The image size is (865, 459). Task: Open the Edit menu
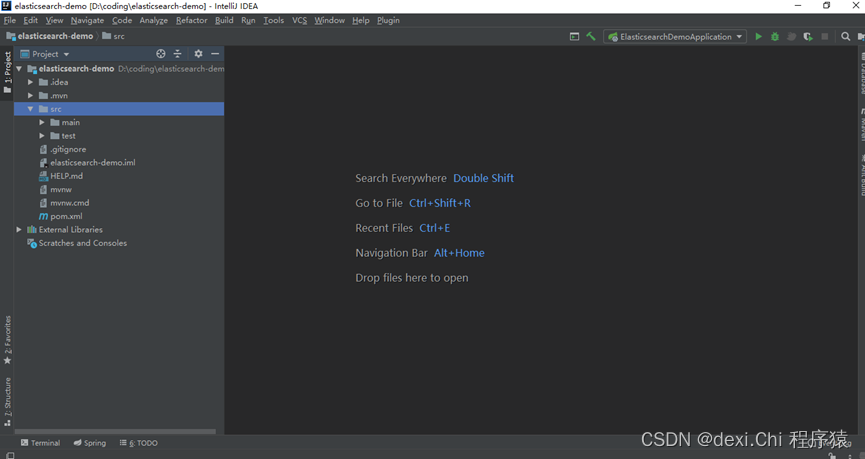point(30,20)
